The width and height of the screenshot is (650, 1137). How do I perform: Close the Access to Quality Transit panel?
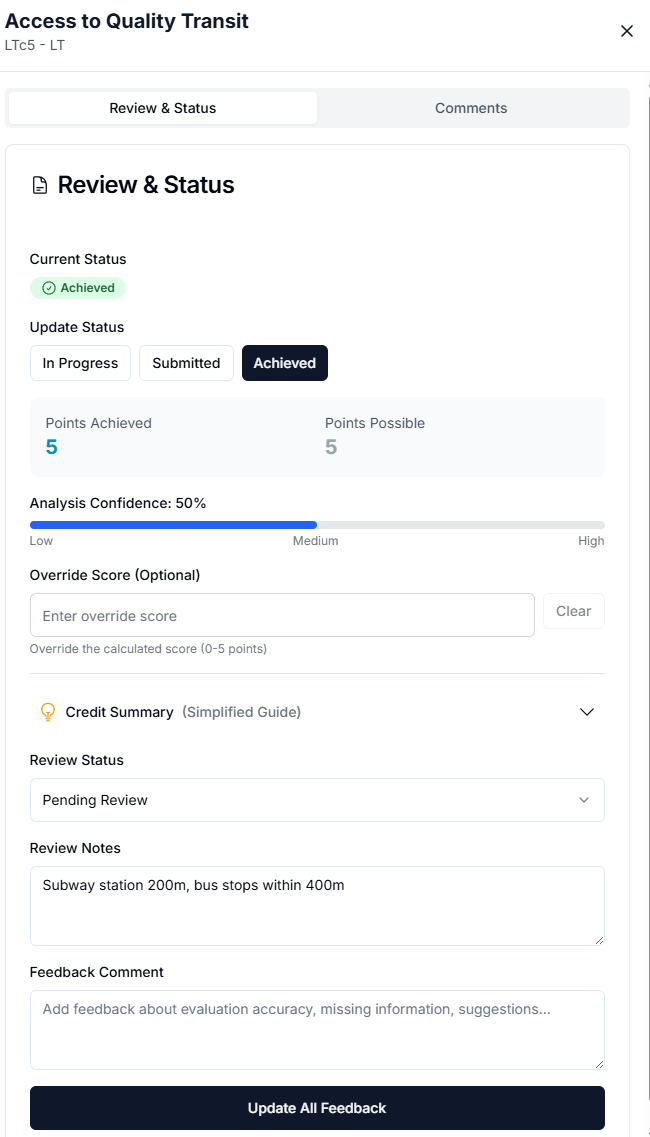point(627,31)
